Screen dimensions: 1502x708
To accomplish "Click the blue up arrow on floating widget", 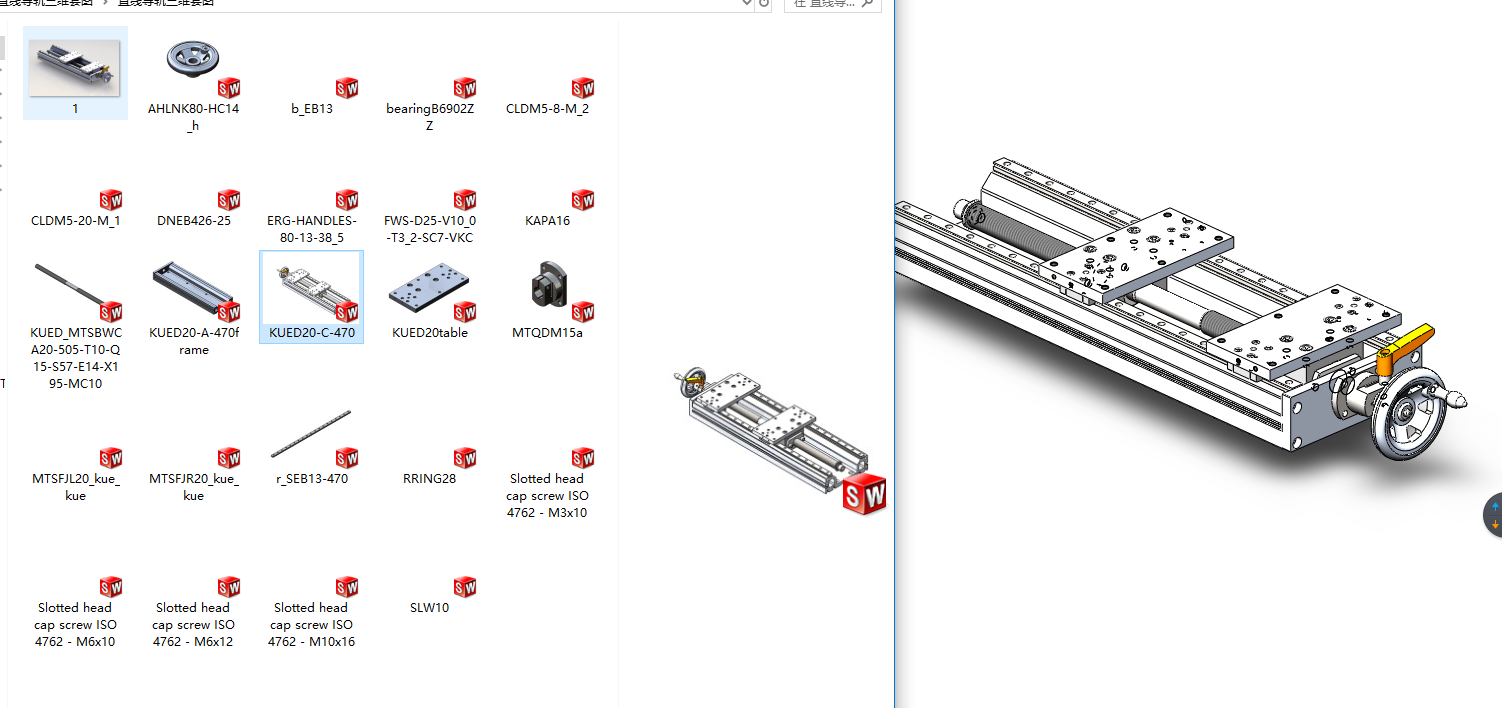I will [x=1495, y=507].
